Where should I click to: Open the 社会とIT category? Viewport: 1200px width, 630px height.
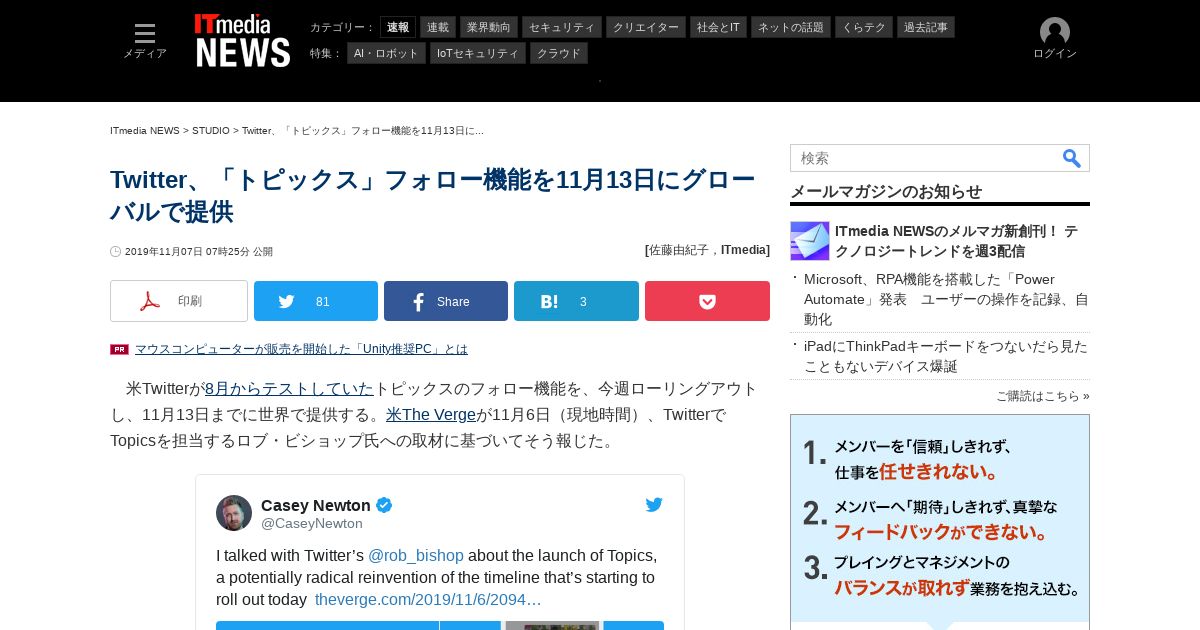click(x=718, y=27)
